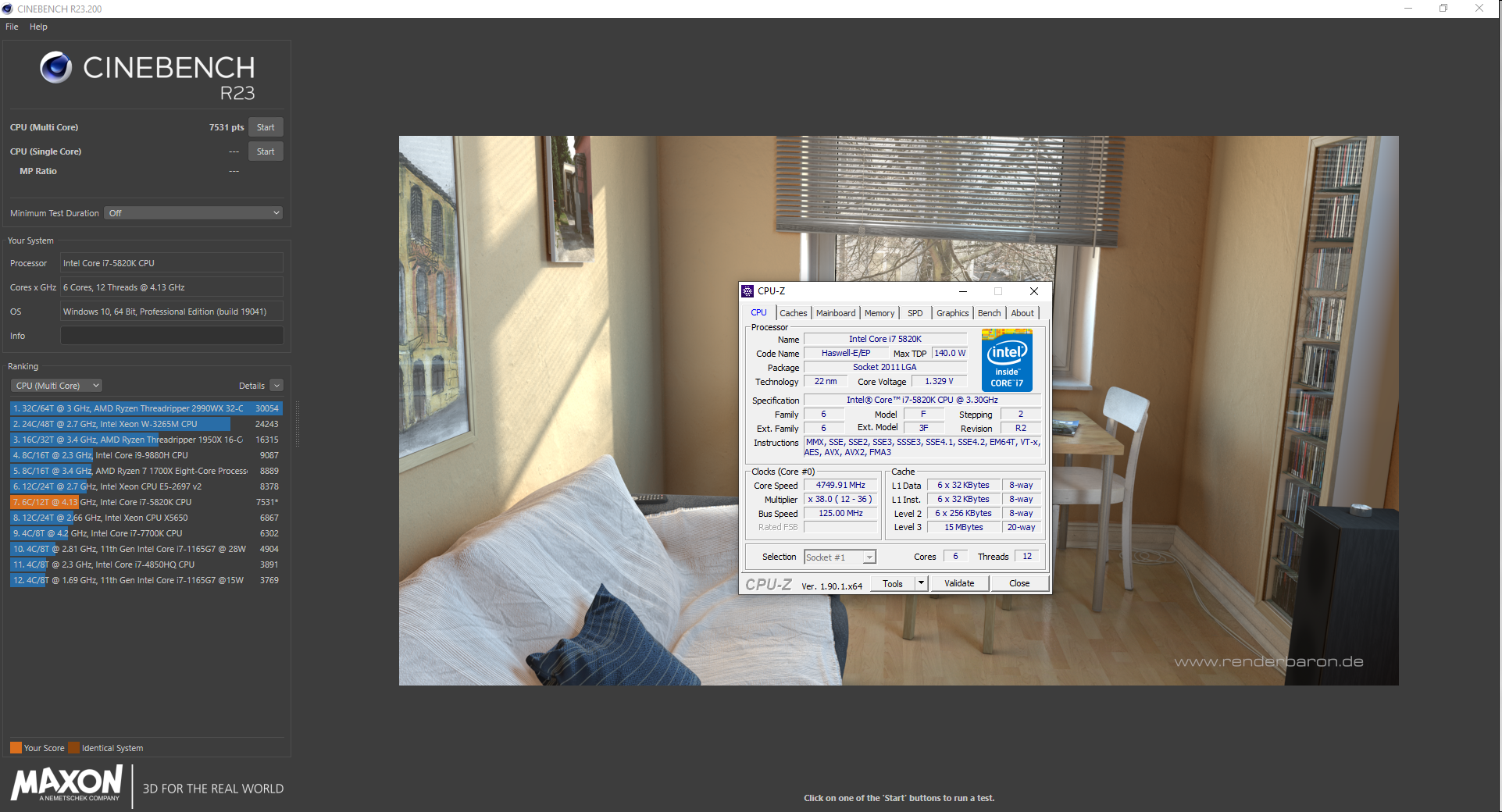Click the Core Speed value 4749.91 MHz
This screenshot has width=1502, height=812.
840,485
